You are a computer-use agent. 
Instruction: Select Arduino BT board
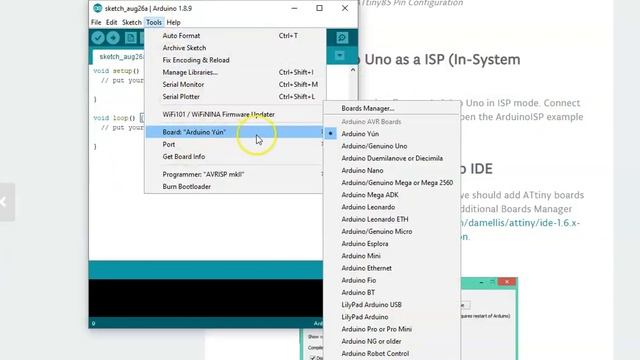click(392, 293)
